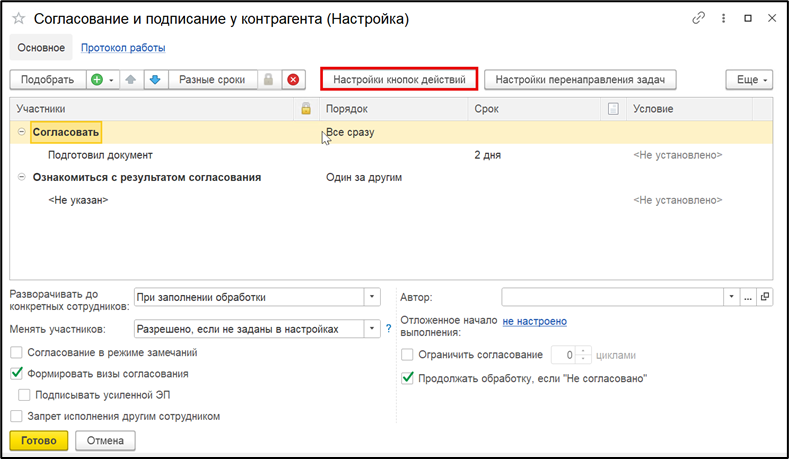This screenshot has height=459, width=789.
Task: Click the Участники column header
Action: (x=152, y=109)
